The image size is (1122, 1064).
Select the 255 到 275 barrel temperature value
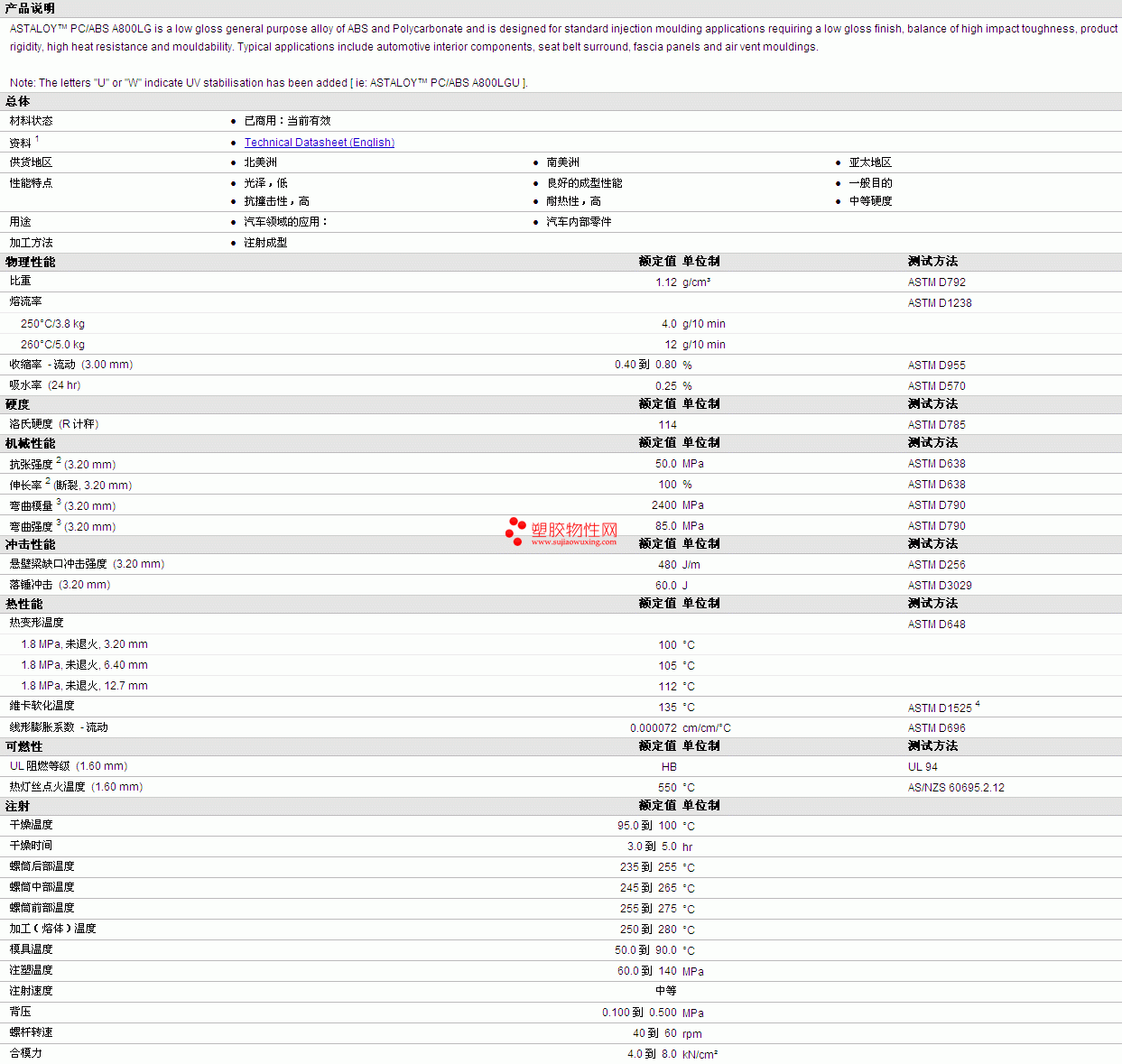[648, 909]
